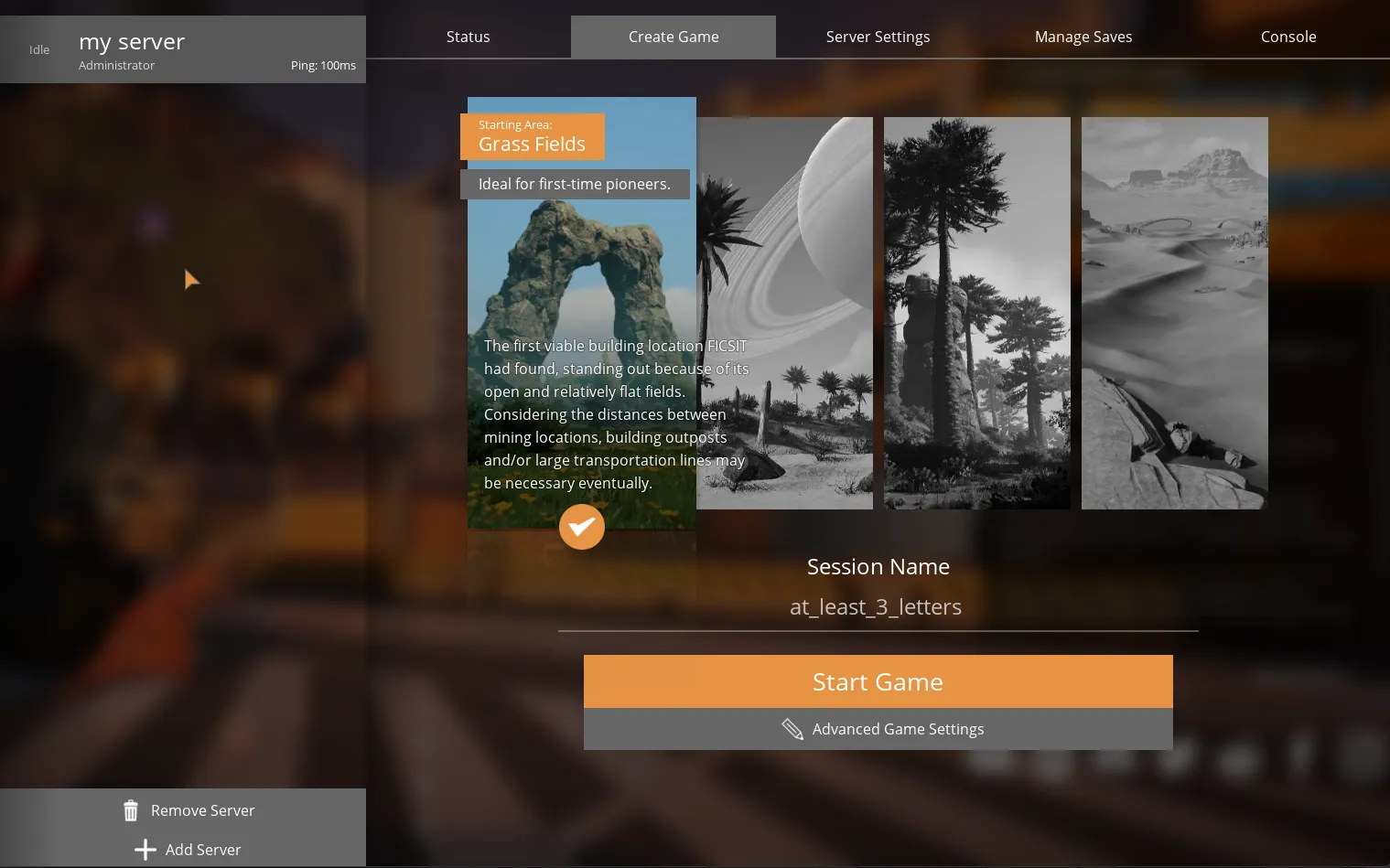
Task: Click the Session Name text input
Action: click(x=877, y=607)
